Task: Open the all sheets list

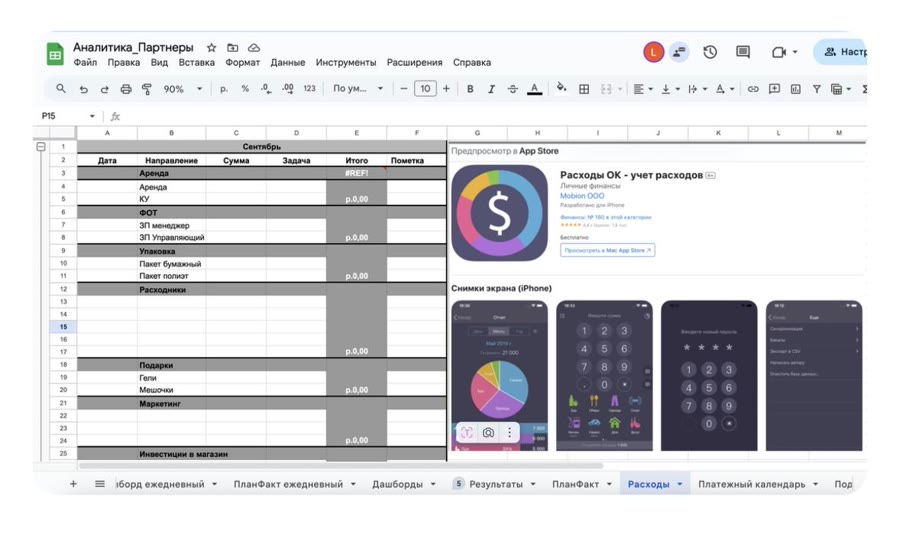Action: point(99,484)
